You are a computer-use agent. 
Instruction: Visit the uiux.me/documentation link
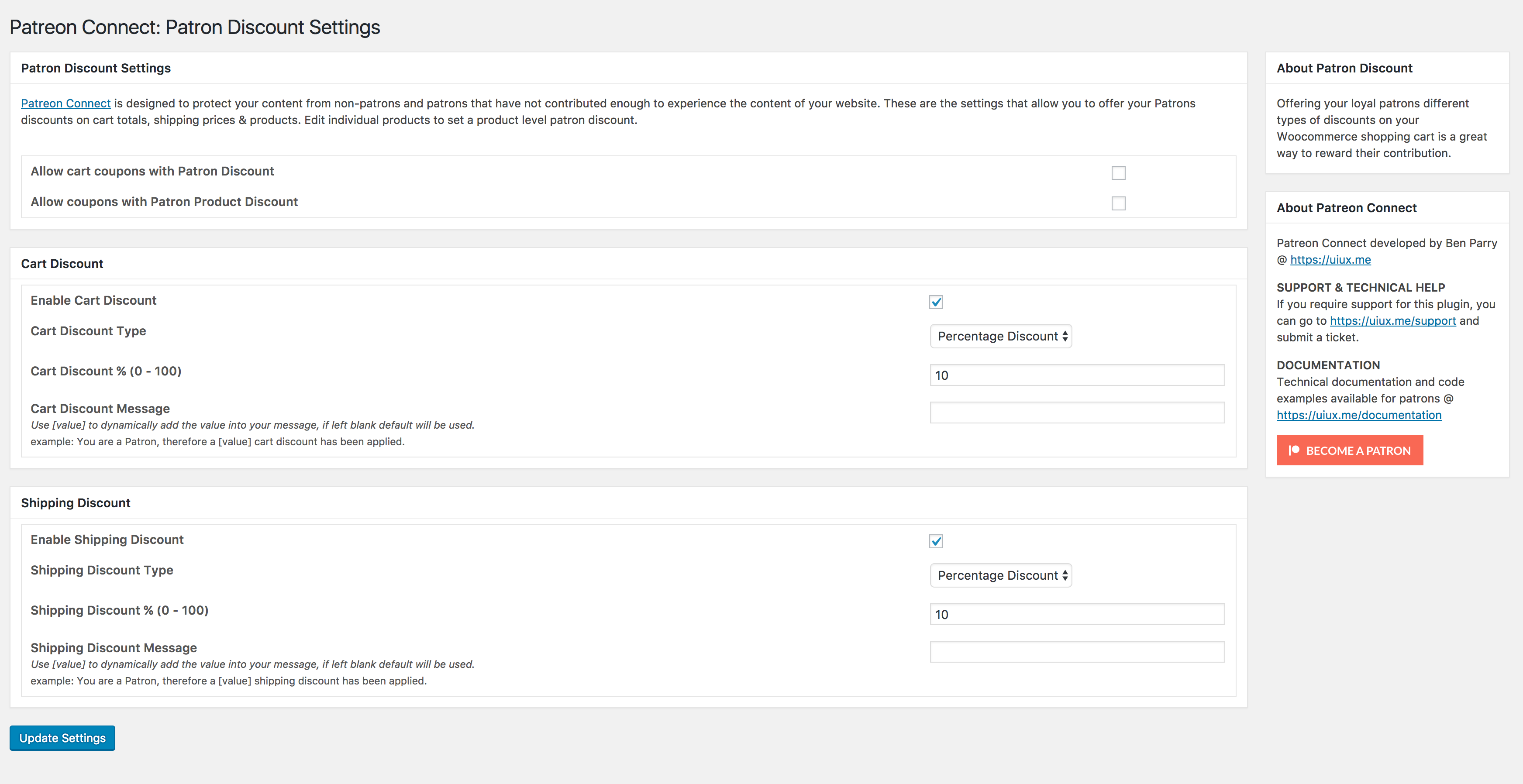[1359, 415]
